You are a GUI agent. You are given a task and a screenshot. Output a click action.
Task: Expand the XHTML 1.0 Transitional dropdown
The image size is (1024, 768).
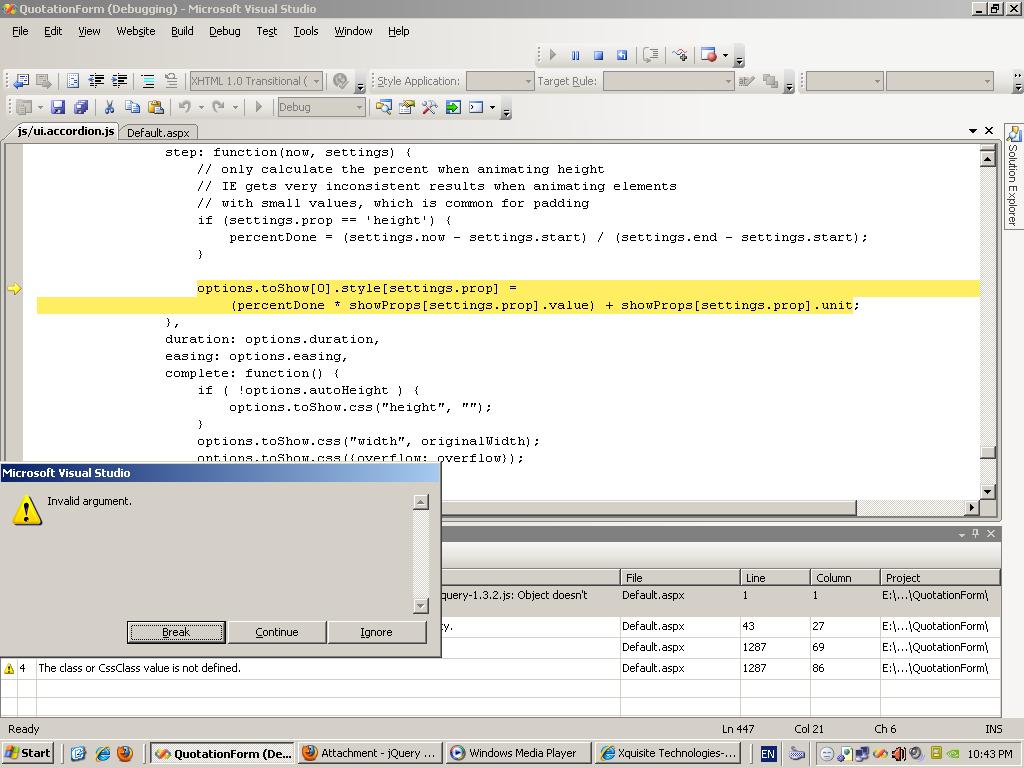point(316,81)
